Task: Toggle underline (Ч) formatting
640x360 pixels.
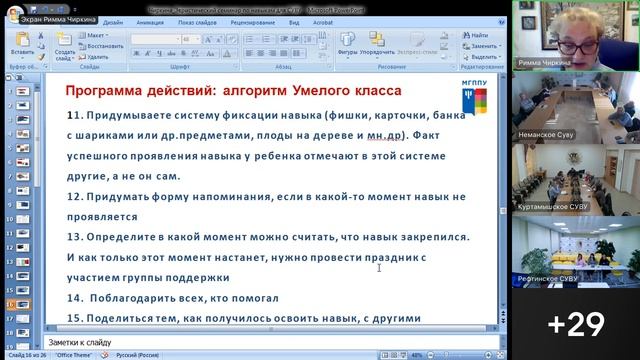Action: tap(160, 53)
